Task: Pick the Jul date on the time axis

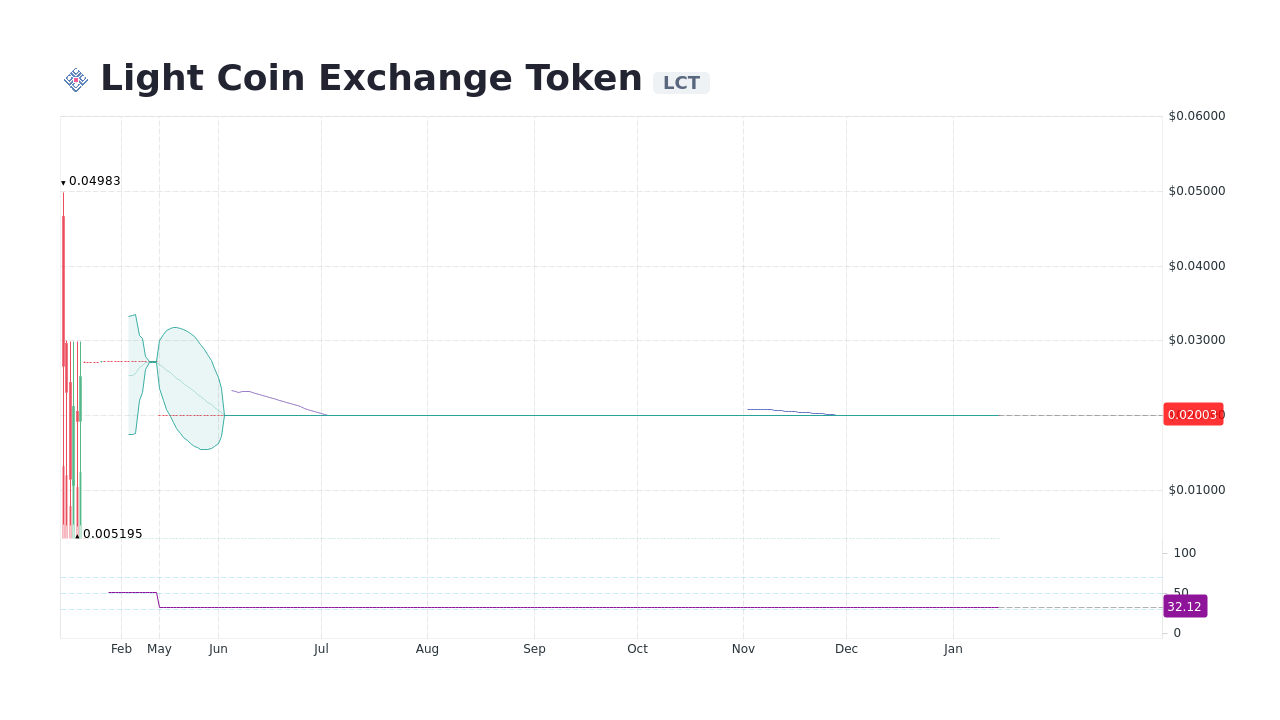Action: 321,649
